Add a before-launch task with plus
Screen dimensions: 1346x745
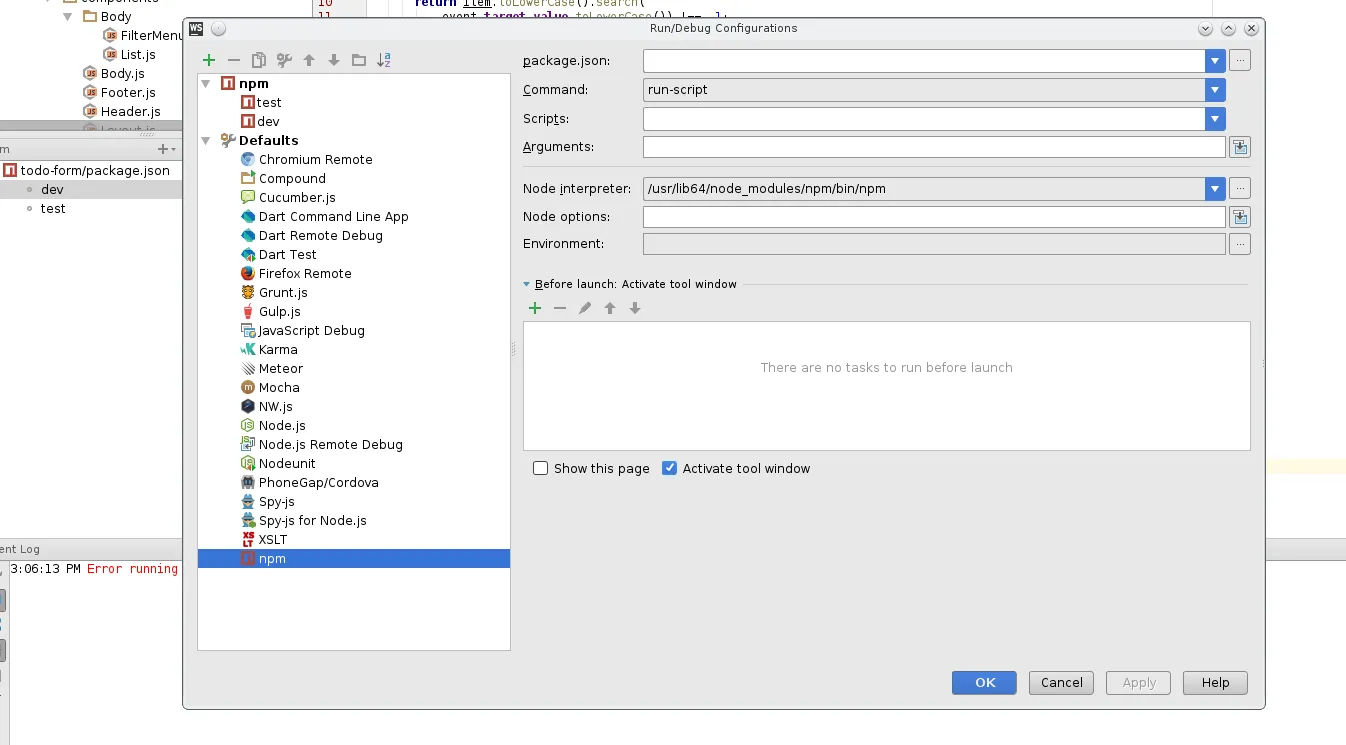[x=535, y=308]
